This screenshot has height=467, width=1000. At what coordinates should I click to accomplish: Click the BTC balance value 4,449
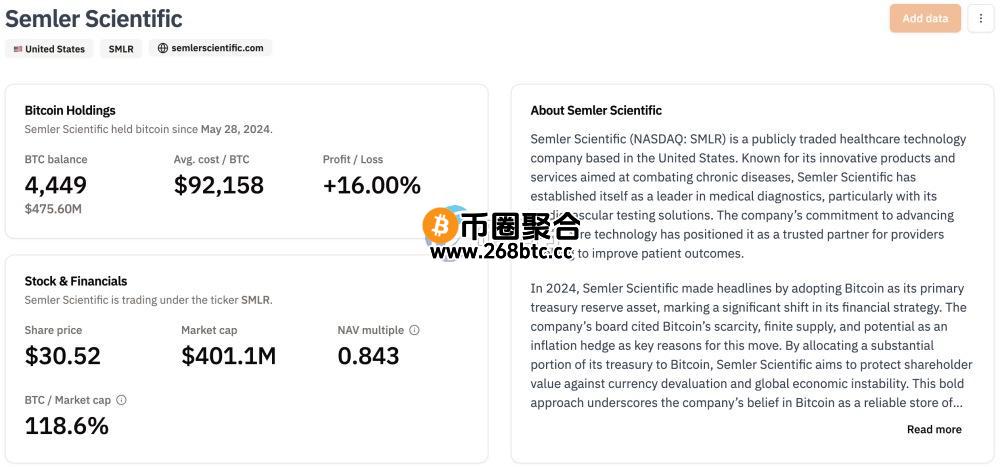[55, 185]
